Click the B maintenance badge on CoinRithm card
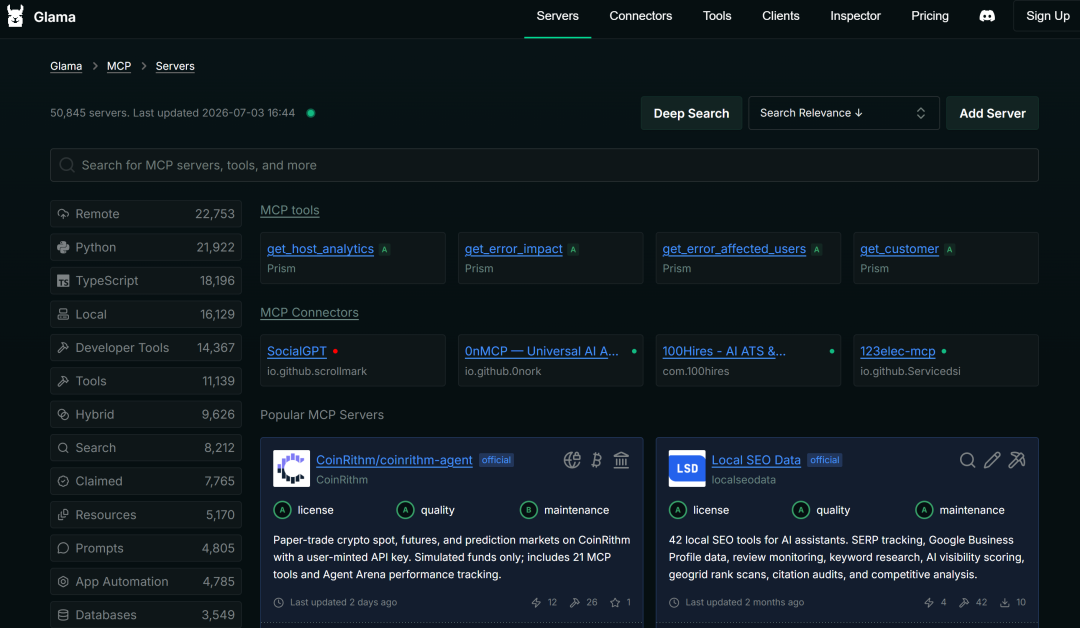Screen dimensions: 1080x628 pyautogui.click(x=528, y=510)
